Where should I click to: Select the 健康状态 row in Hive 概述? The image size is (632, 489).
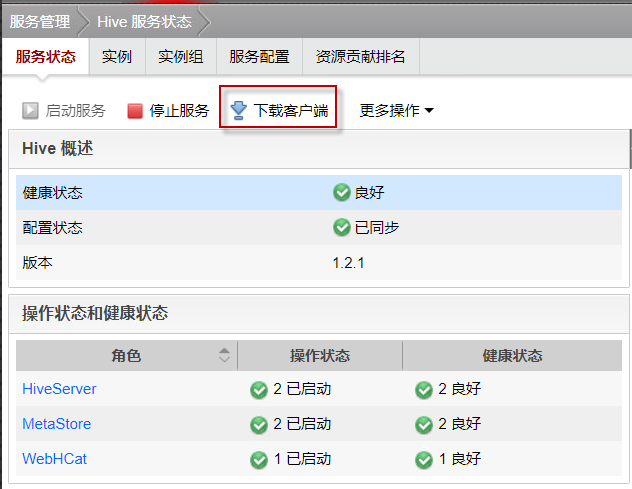click(x=319, y=193)
